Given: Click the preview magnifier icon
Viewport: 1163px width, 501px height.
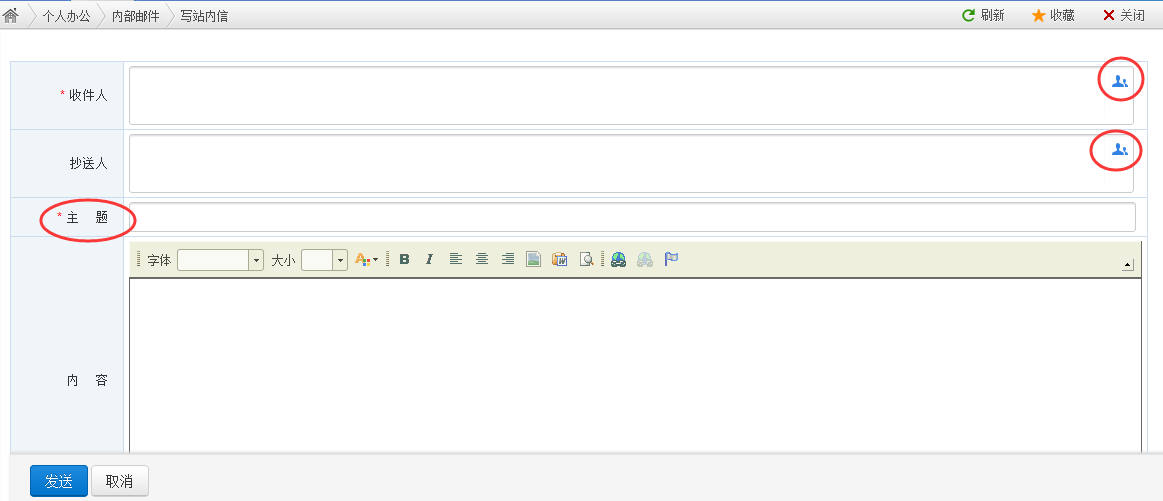Looking at the screenshot, I should [587, 260].
